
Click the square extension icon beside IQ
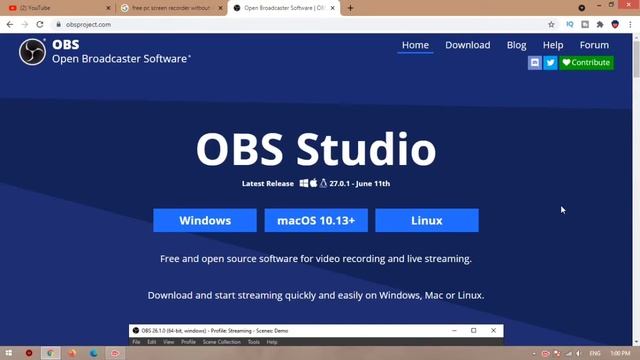(585, 24)
